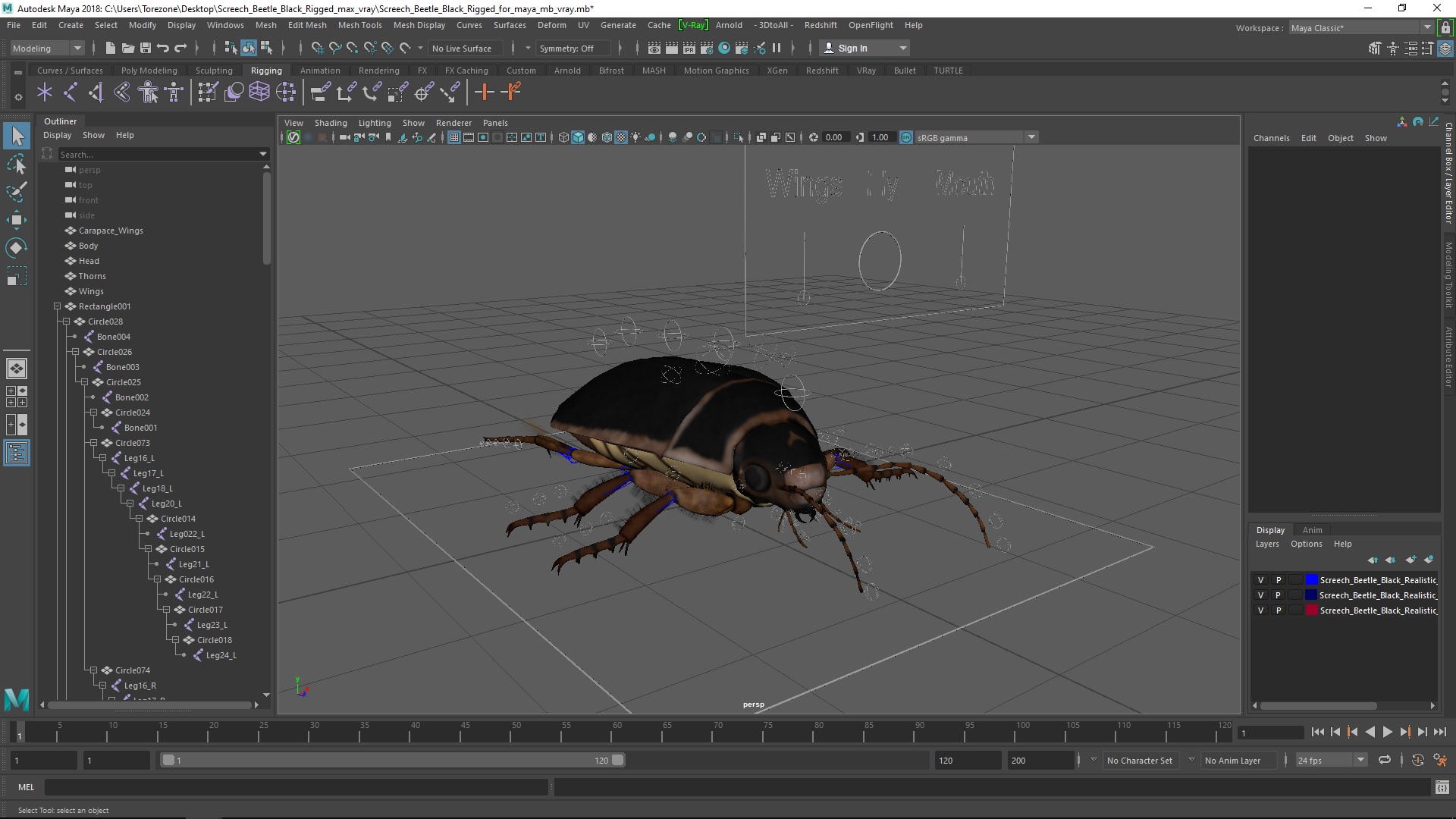1456x819 pixels.
Task: Toggle visibility V of first Screech_Beetle layer
Action: (1261, 580)
